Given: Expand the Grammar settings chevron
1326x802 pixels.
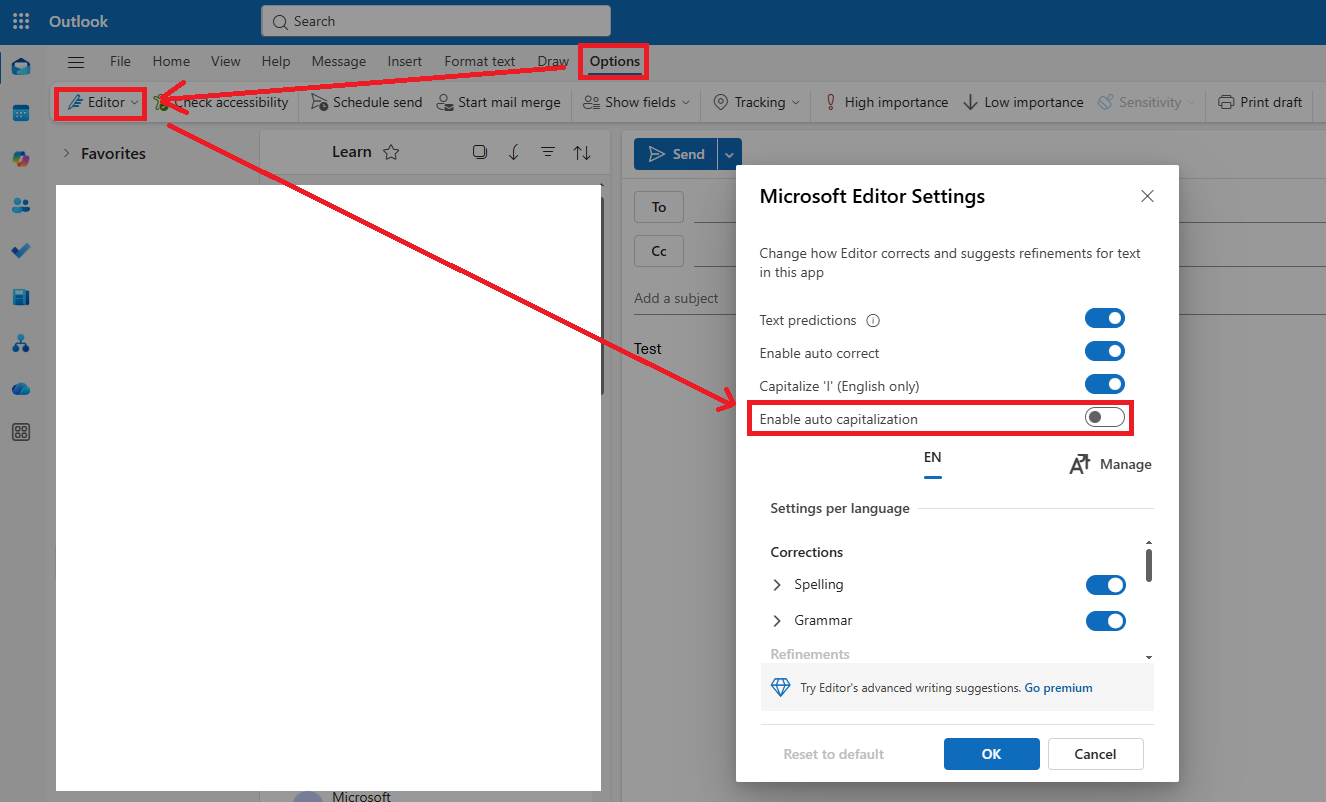Looking at the screenshot, I should pyautogui.click(x=777, y=621).
